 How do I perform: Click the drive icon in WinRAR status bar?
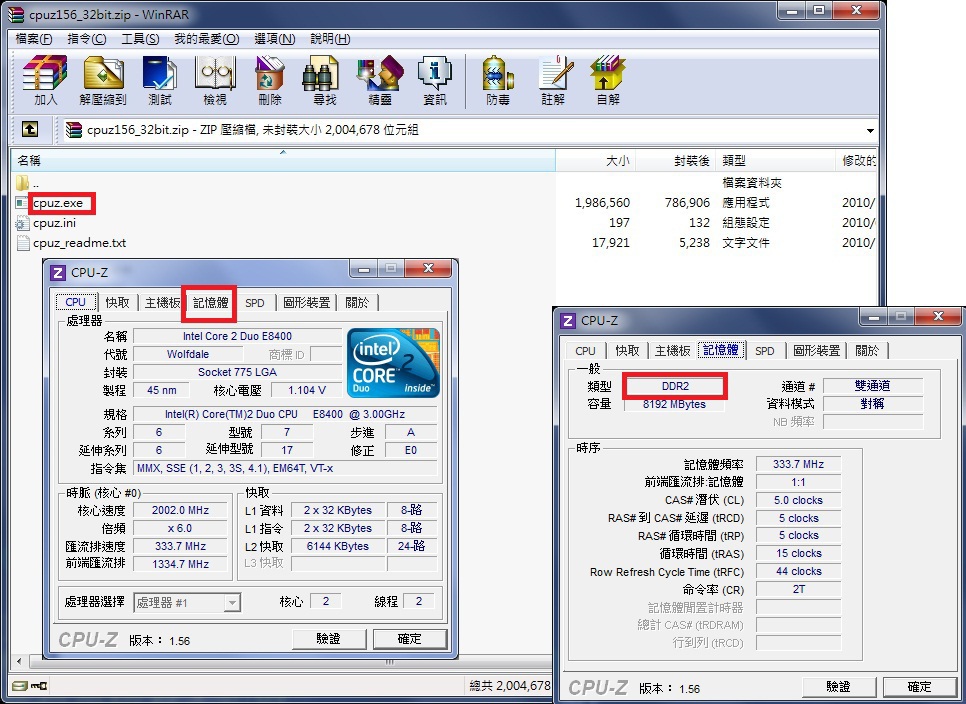coord(20,685)
